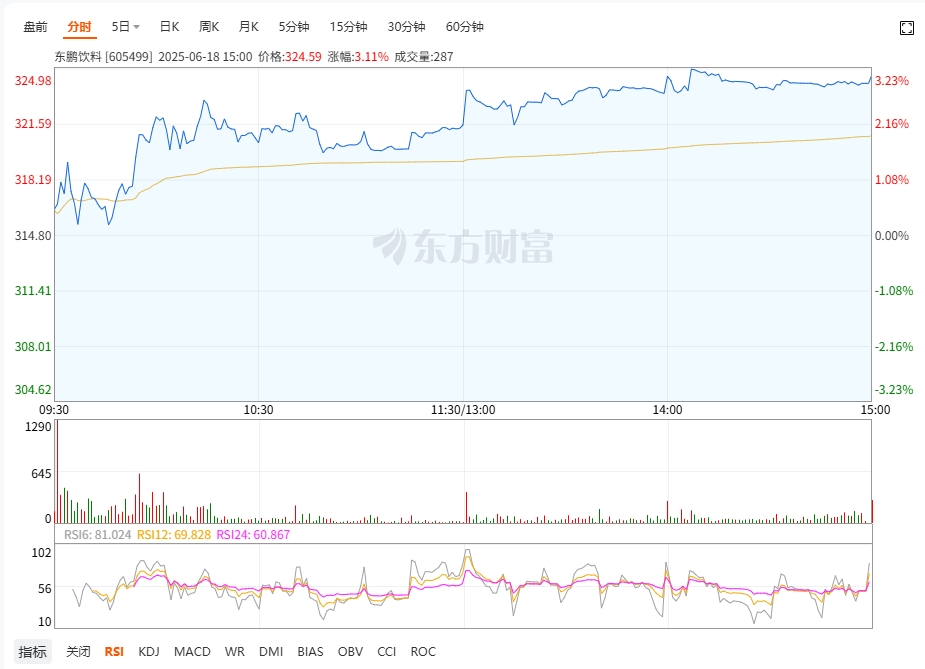Viewport: 925px width, 669px height.
Task: Open the fullscreen expand icon
Action: pyautogui.click(x=907, y=28)
